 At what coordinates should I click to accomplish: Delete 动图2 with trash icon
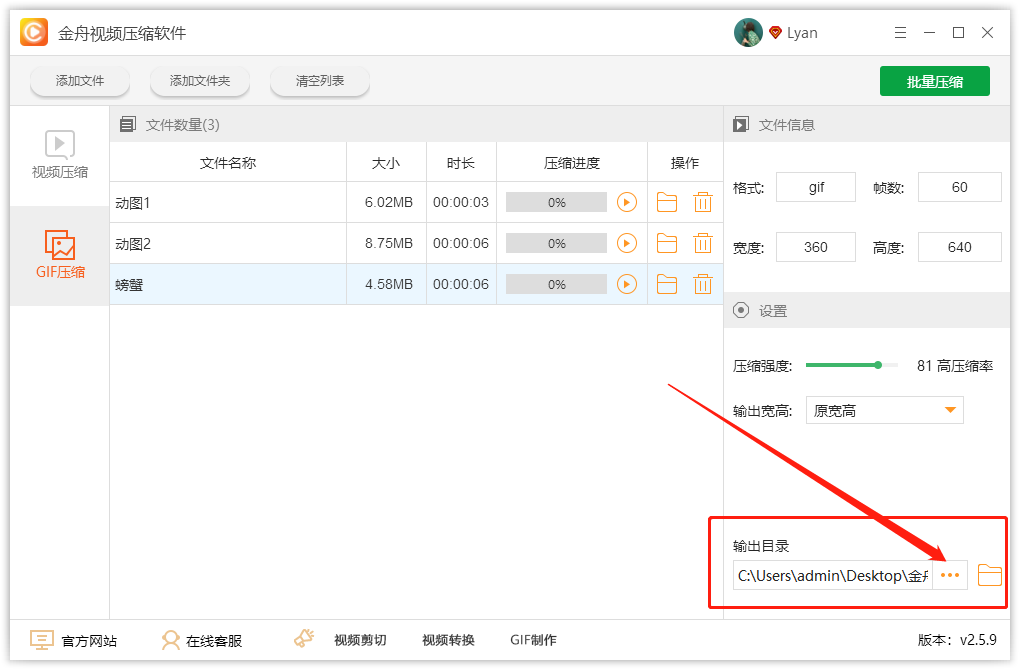click(703, 244)
